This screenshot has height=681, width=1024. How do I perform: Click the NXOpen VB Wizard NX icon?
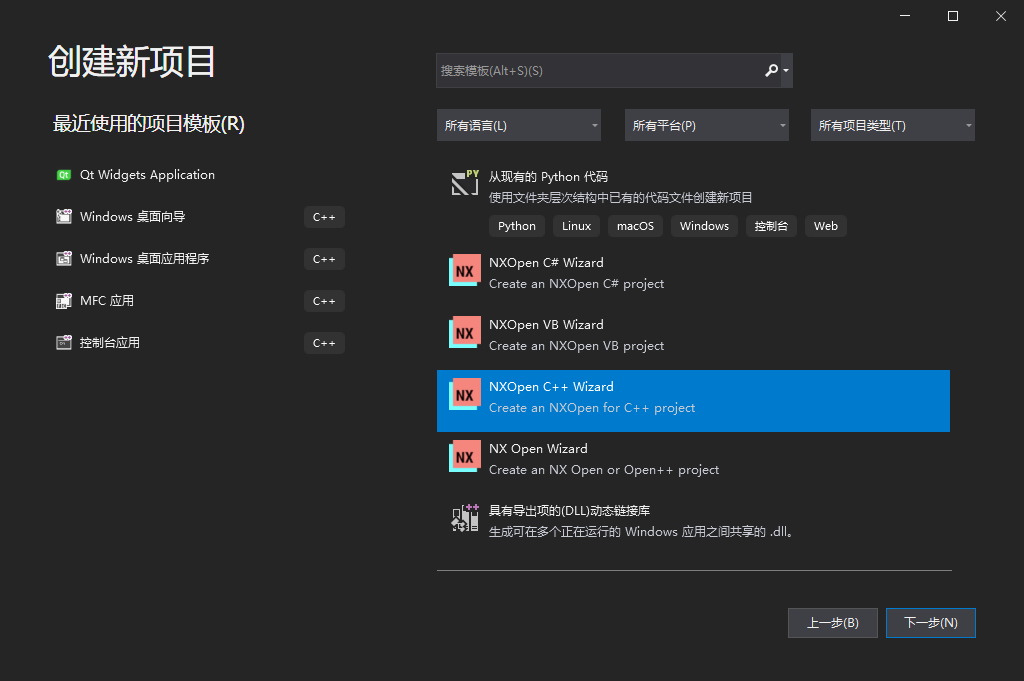[x=464, y=332]
